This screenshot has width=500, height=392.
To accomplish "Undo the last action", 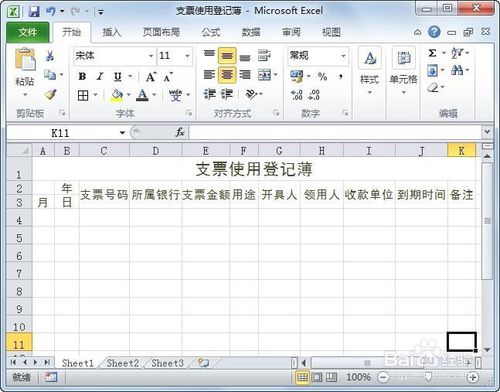I will [x=50, y=12].
